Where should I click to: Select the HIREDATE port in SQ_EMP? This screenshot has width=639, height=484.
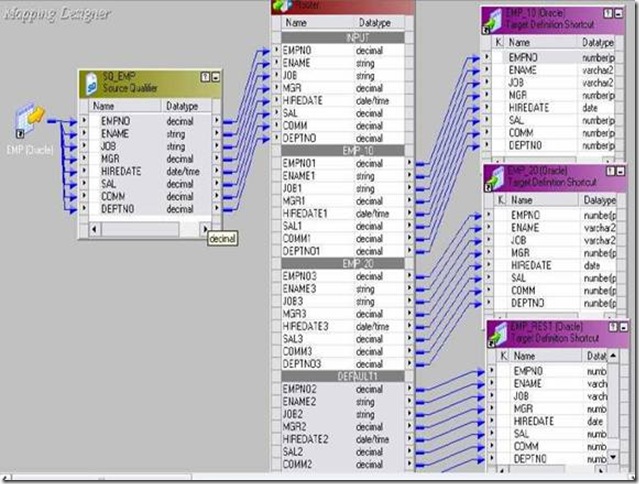(150, 172)
